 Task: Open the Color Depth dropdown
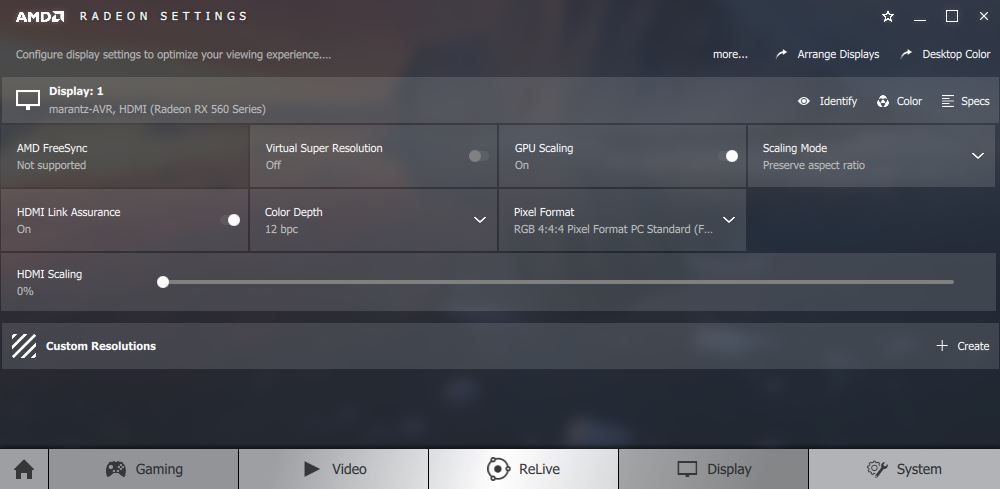[480, 220]
